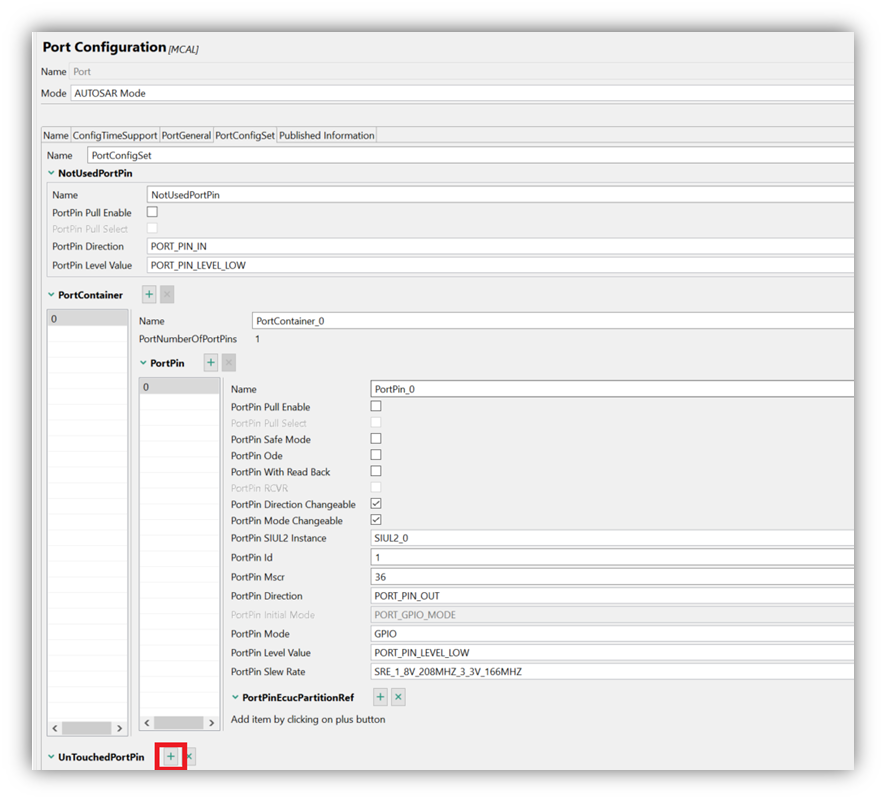Enable PortPin Pull Enable for PortPin_0
Screen dimensions: 886x802
point(376,406)
